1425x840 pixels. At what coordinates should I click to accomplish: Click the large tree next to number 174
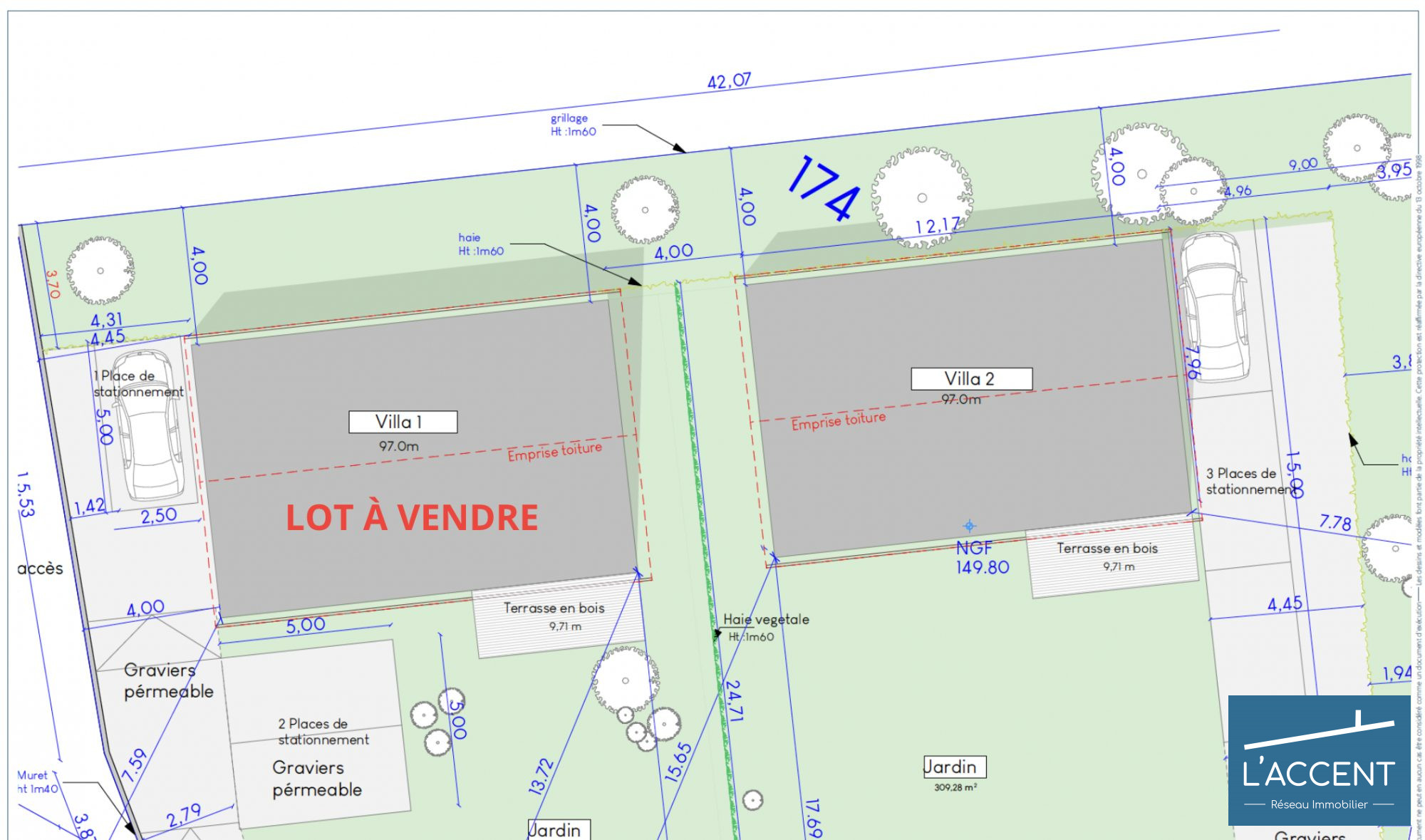(922, 197)
